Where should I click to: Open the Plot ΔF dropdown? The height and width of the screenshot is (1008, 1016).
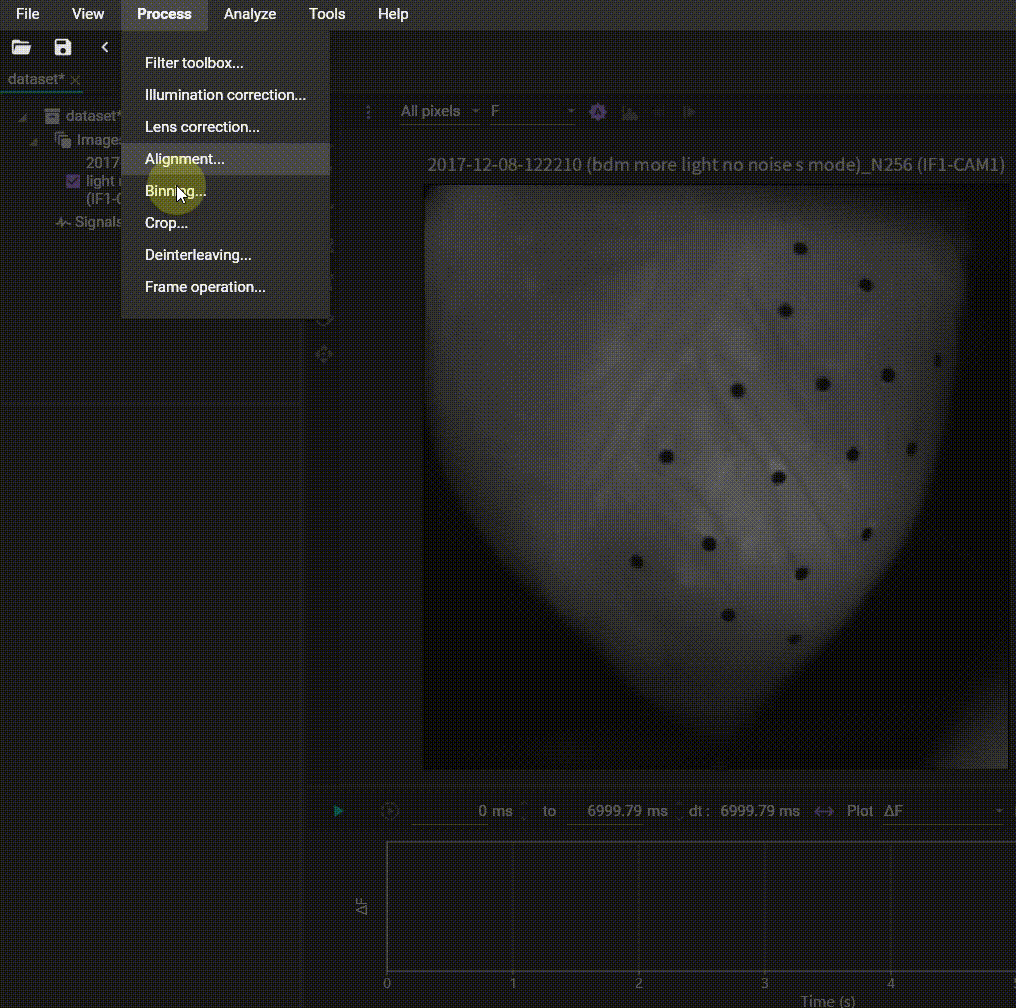pos(940,811)
